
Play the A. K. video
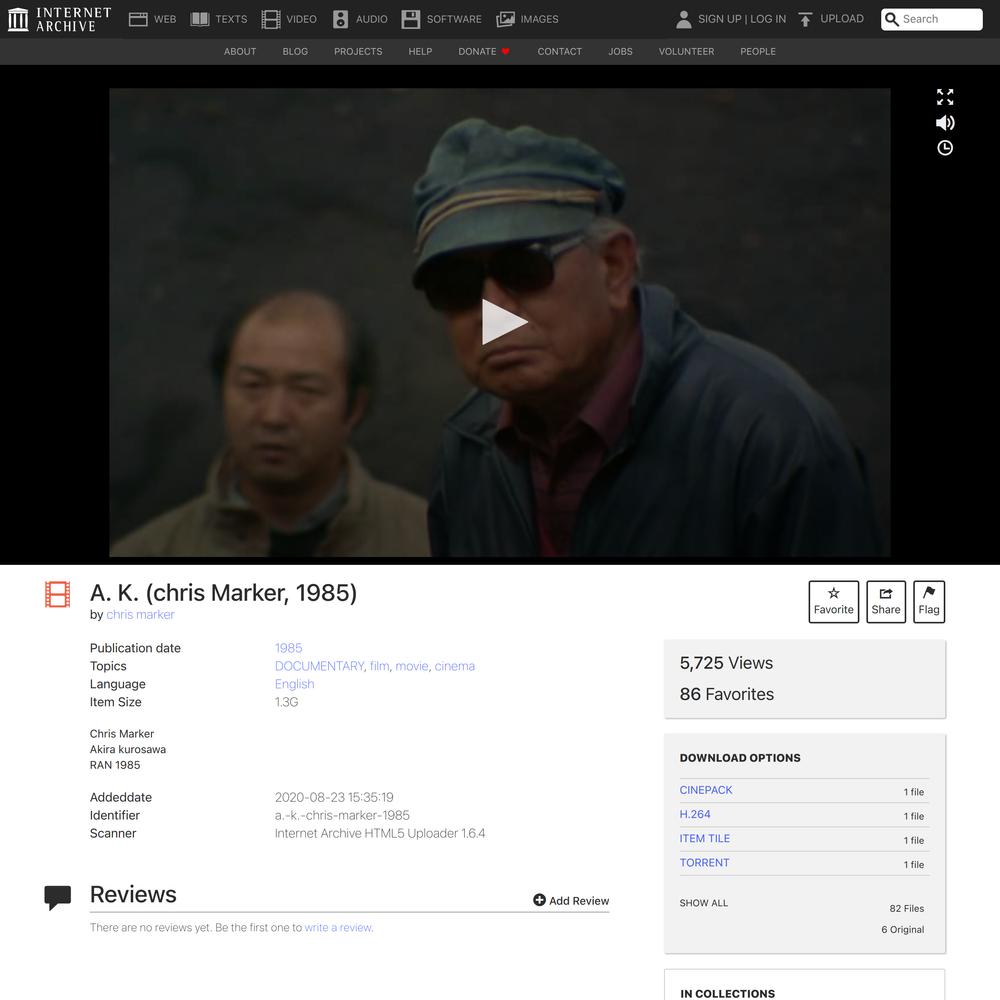pos(503,321)
